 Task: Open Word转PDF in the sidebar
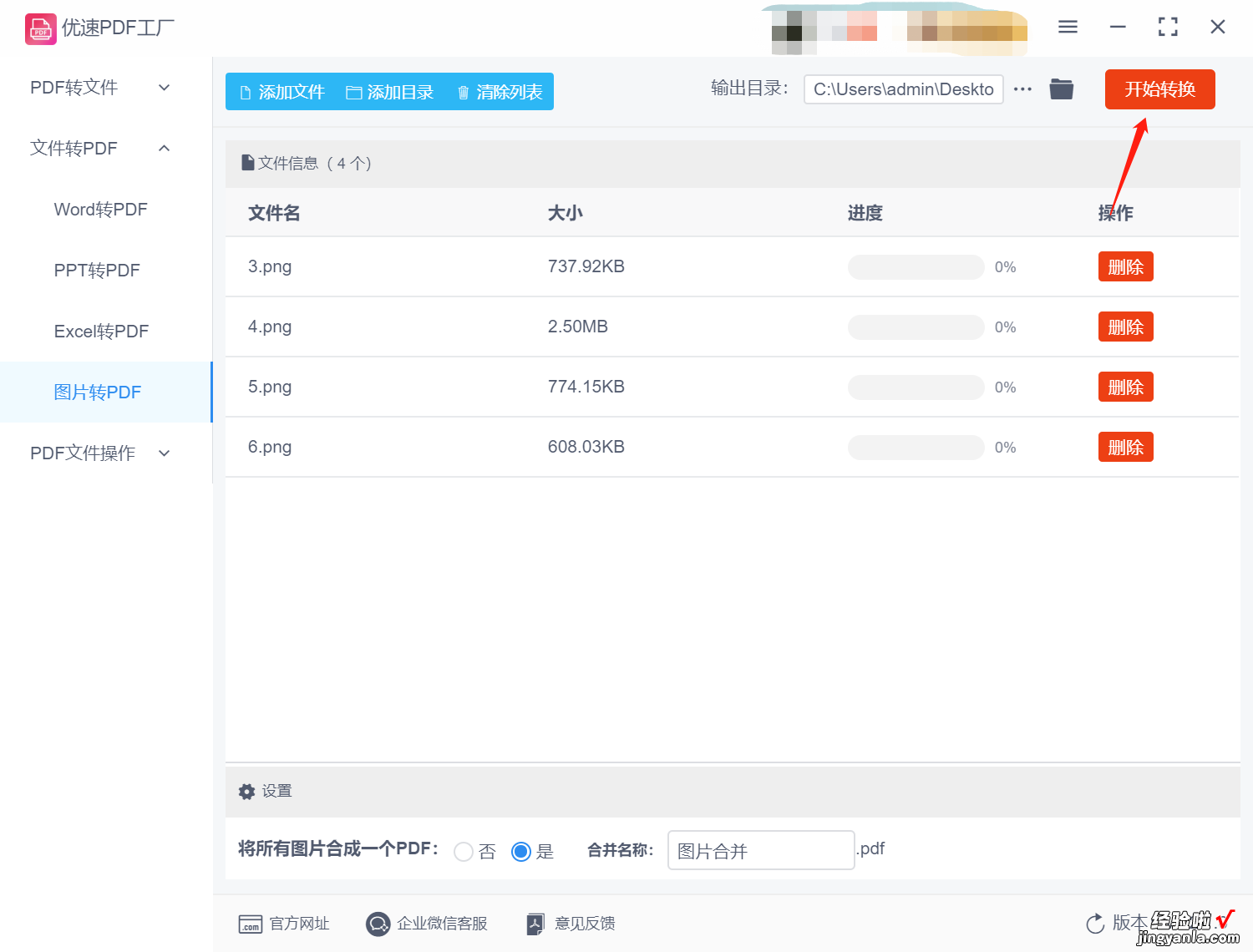(x=101, y=210)
